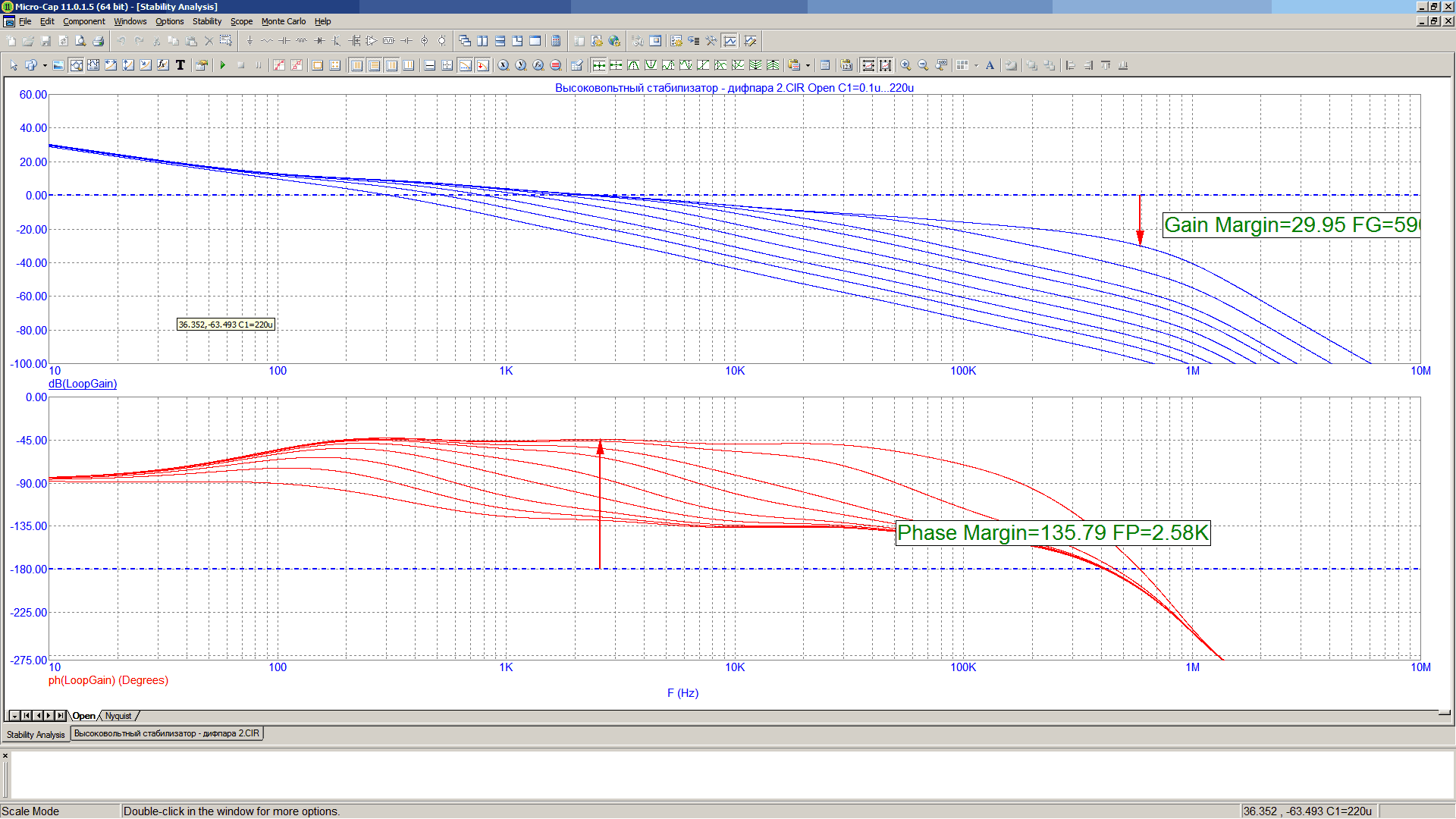Open the File menu
The image size is (1456, 819).
pos(25,21)
